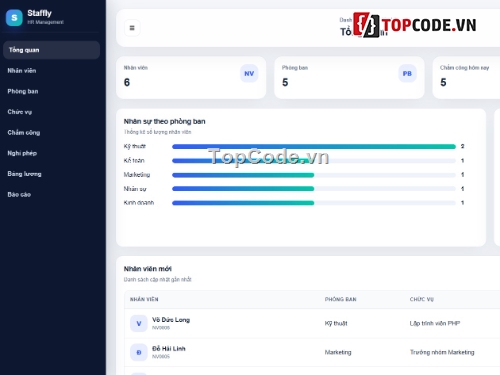500x375 pixels.
Task: Toggle the hamburger menu button
Action: tap(132, 28)
